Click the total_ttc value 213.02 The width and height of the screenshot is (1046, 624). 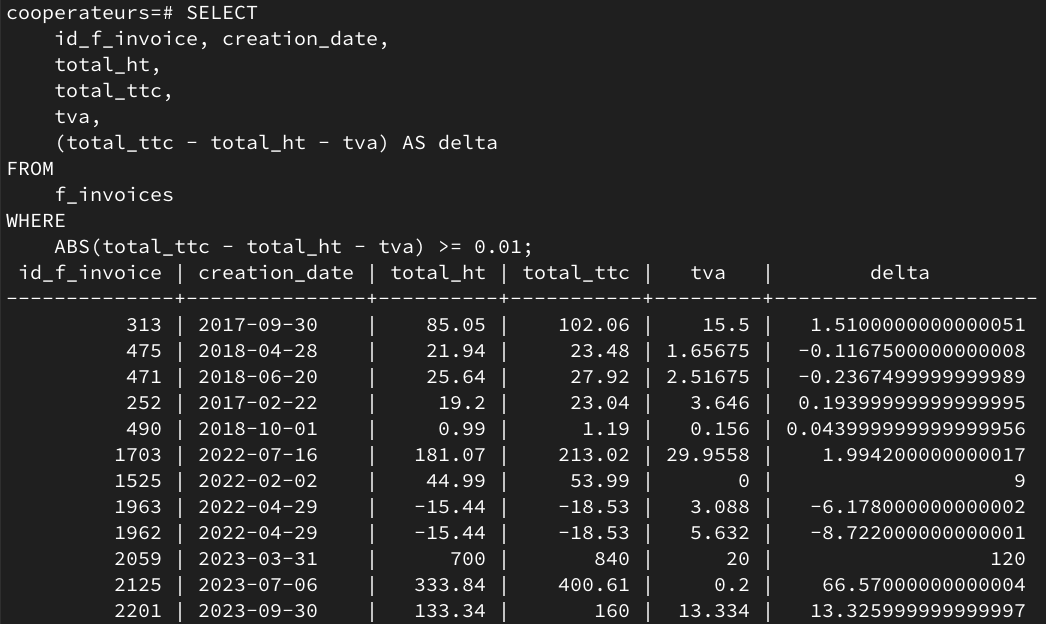[x=594, y=455]
